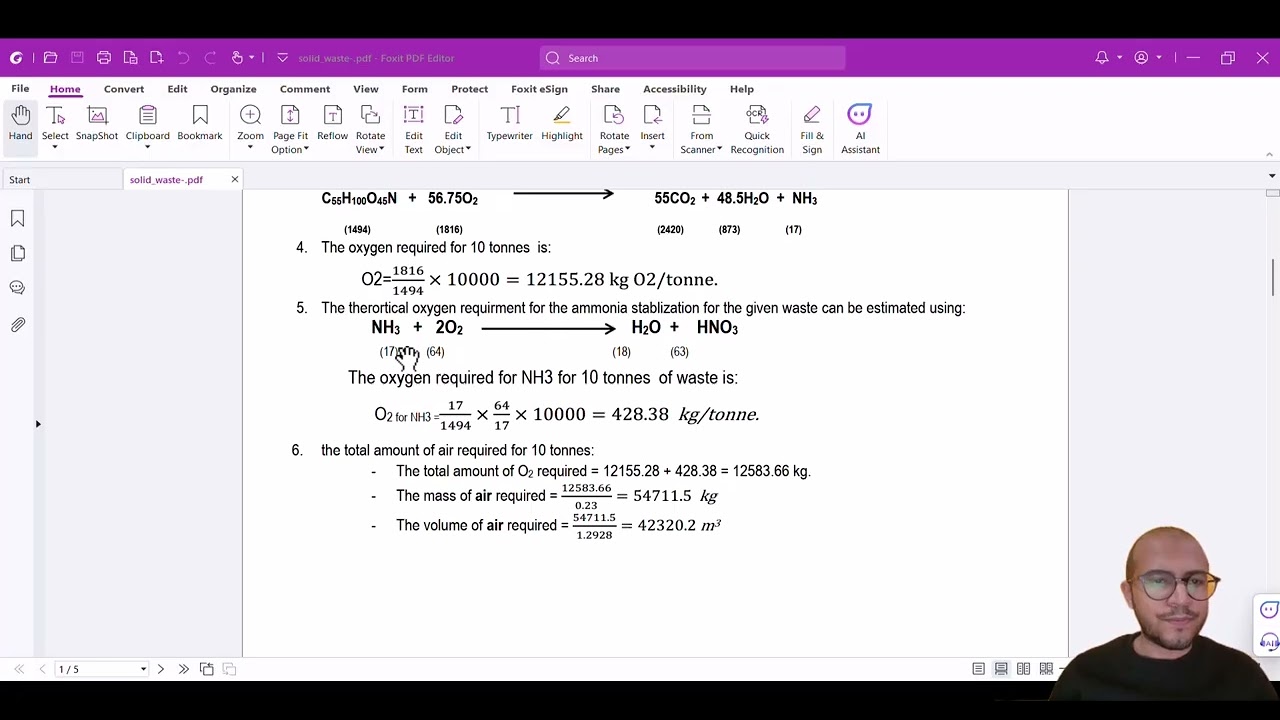The height and width of the screenshot is (720, 1280).
Task: Open the Bookmarks side panel
Action: point(17,219)
